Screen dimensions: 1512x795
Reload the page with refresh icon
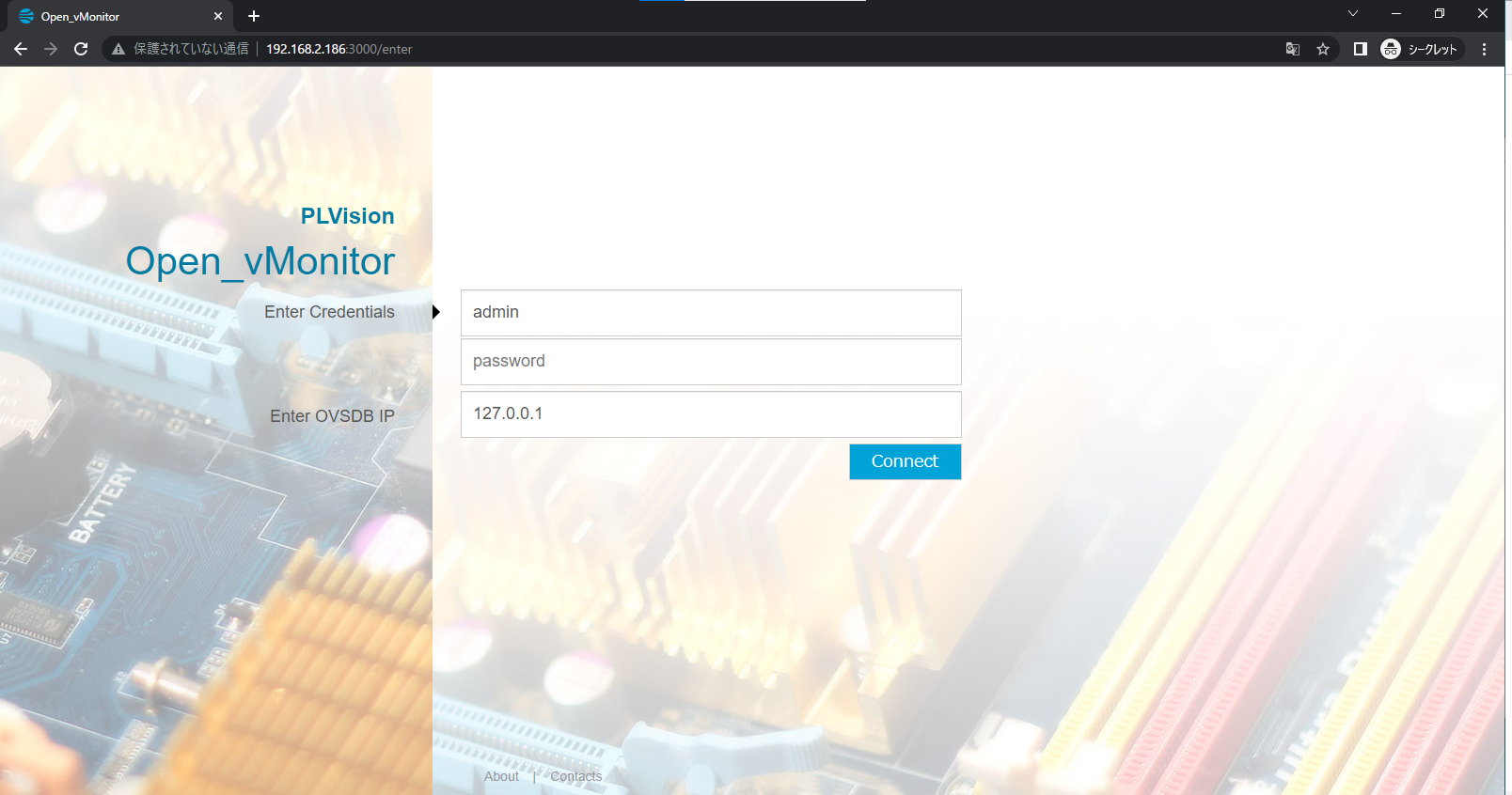[x=81, y=49]
